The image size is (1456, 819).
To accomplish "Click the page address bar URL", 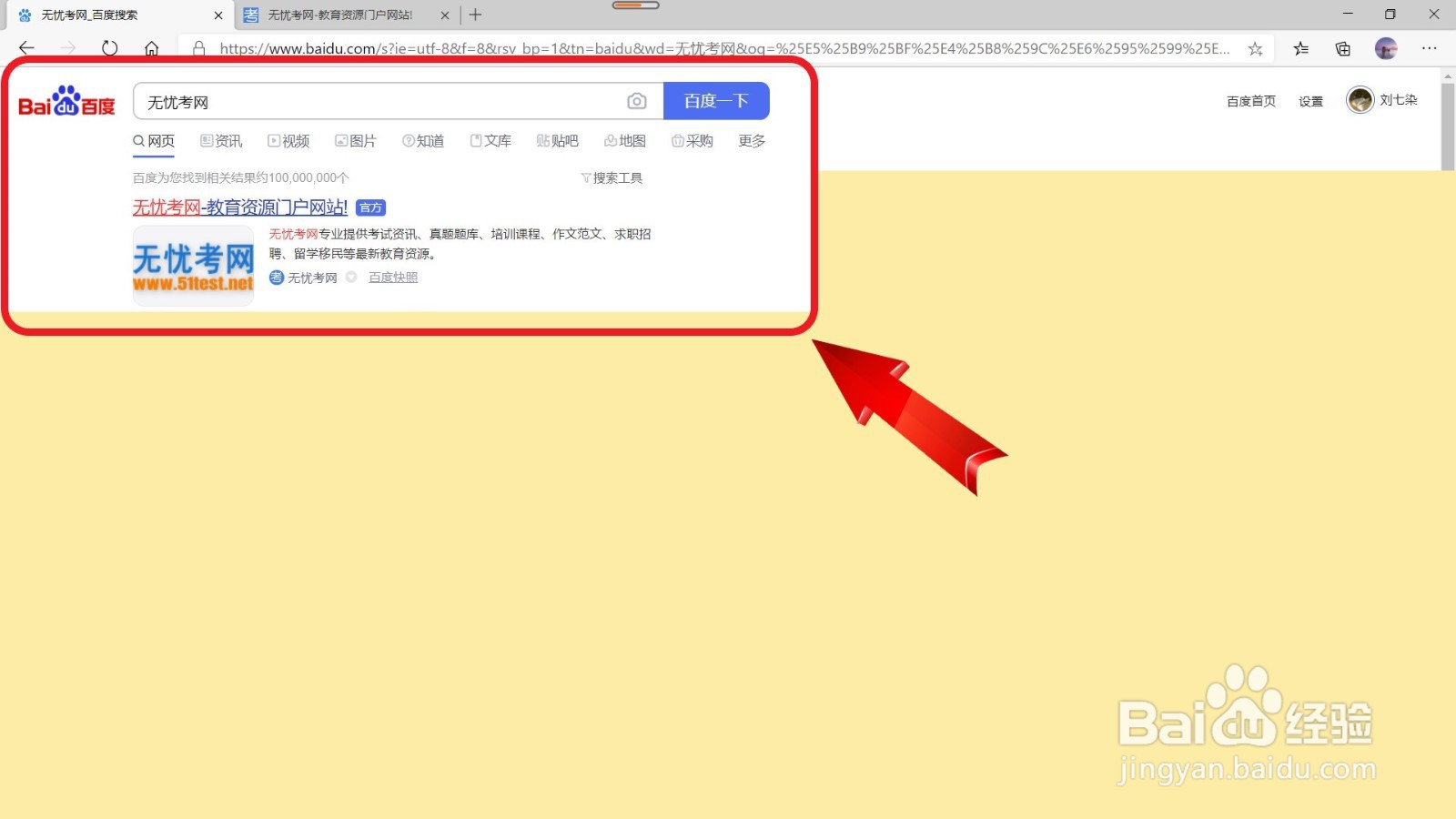I will coord(724,49).
